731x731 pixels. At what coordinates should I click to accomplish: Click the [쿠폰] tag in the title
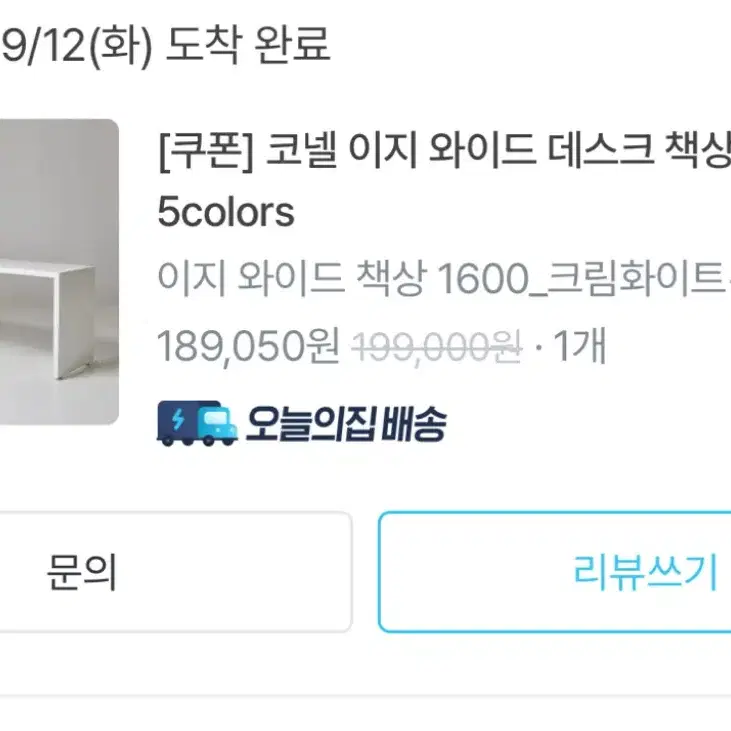pos(206,151)
